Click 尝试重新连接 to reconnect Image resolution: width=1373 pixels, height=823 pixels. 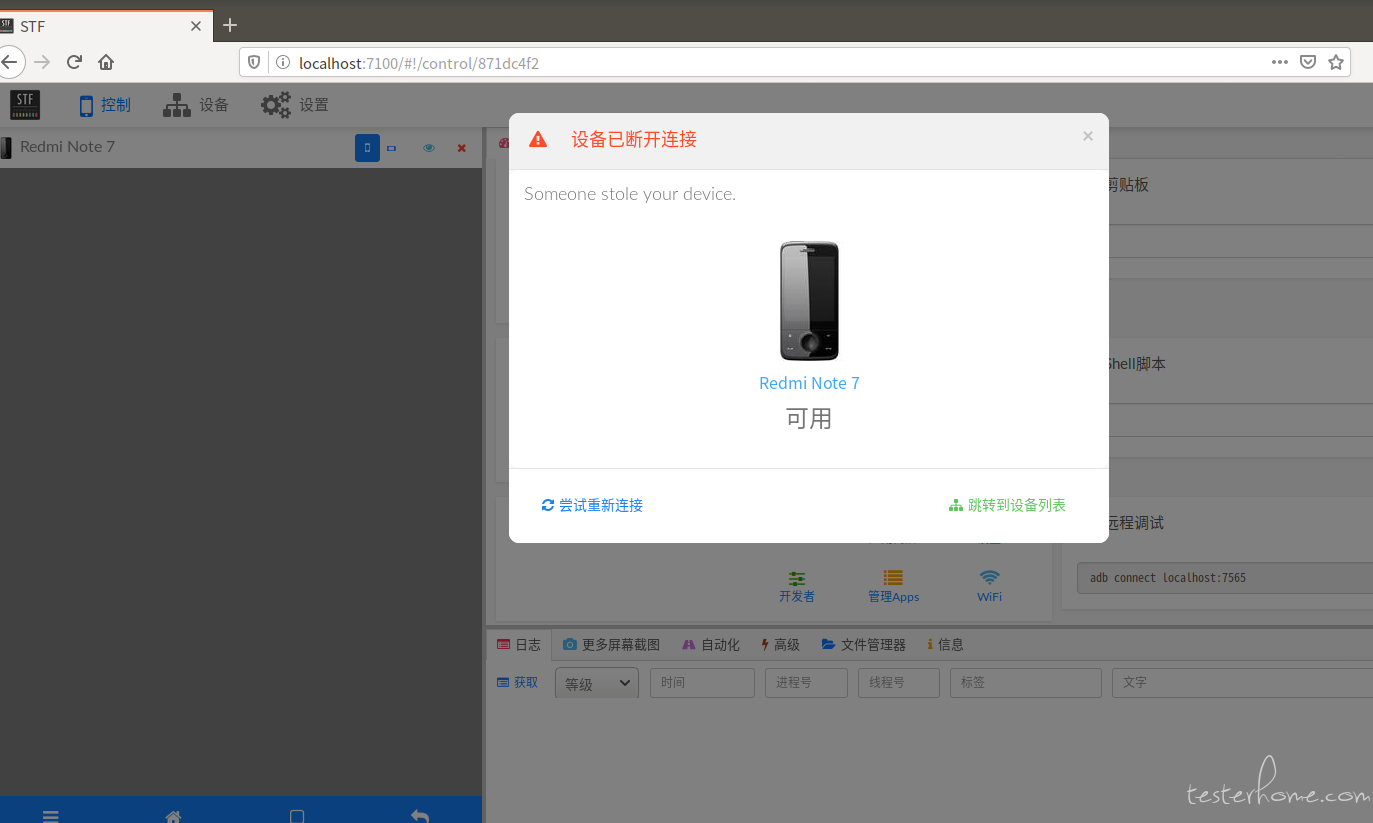pyautogui.click(x=592, y=506)
